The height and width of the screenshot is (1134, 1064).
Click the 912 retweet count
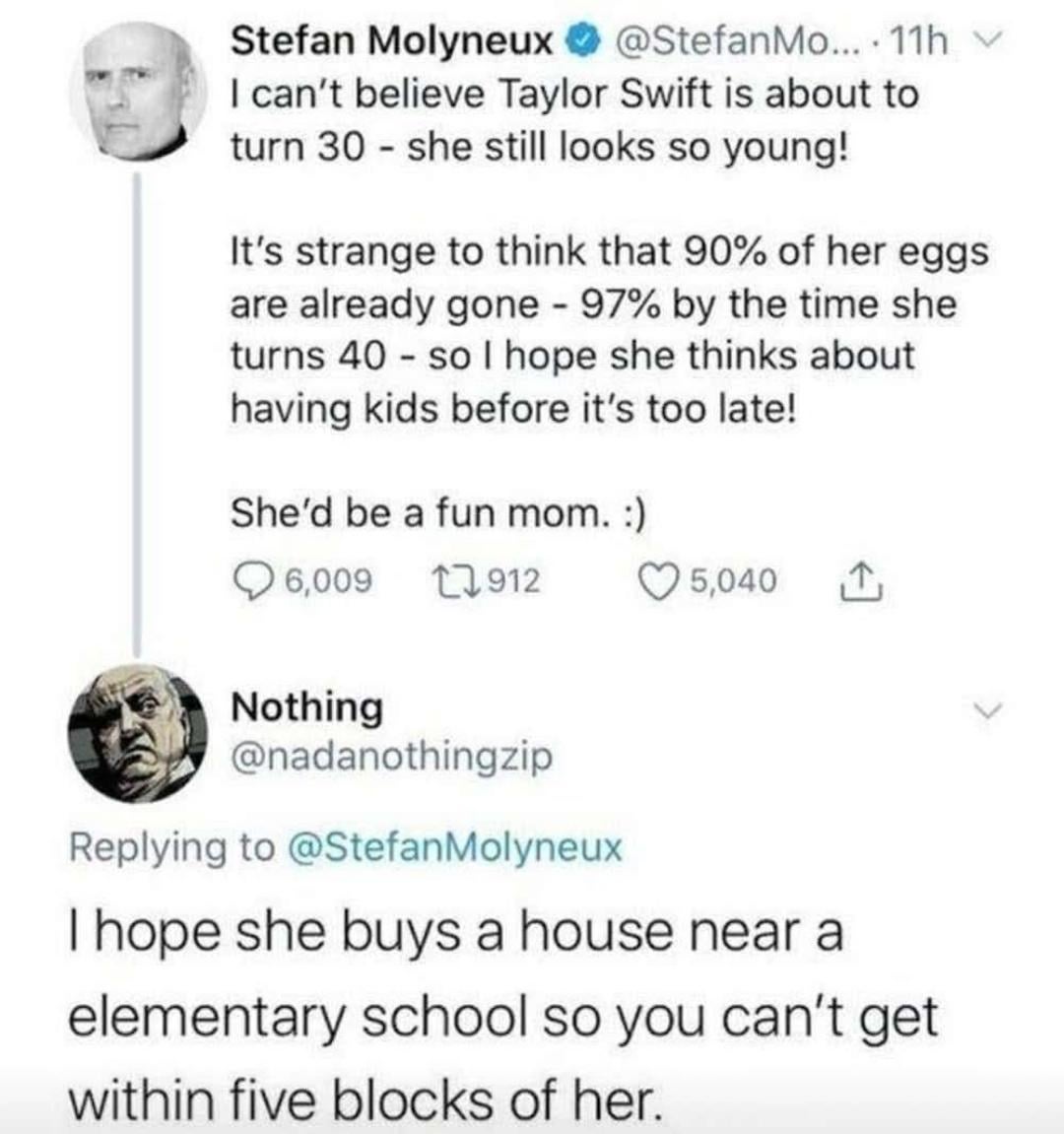514,581
